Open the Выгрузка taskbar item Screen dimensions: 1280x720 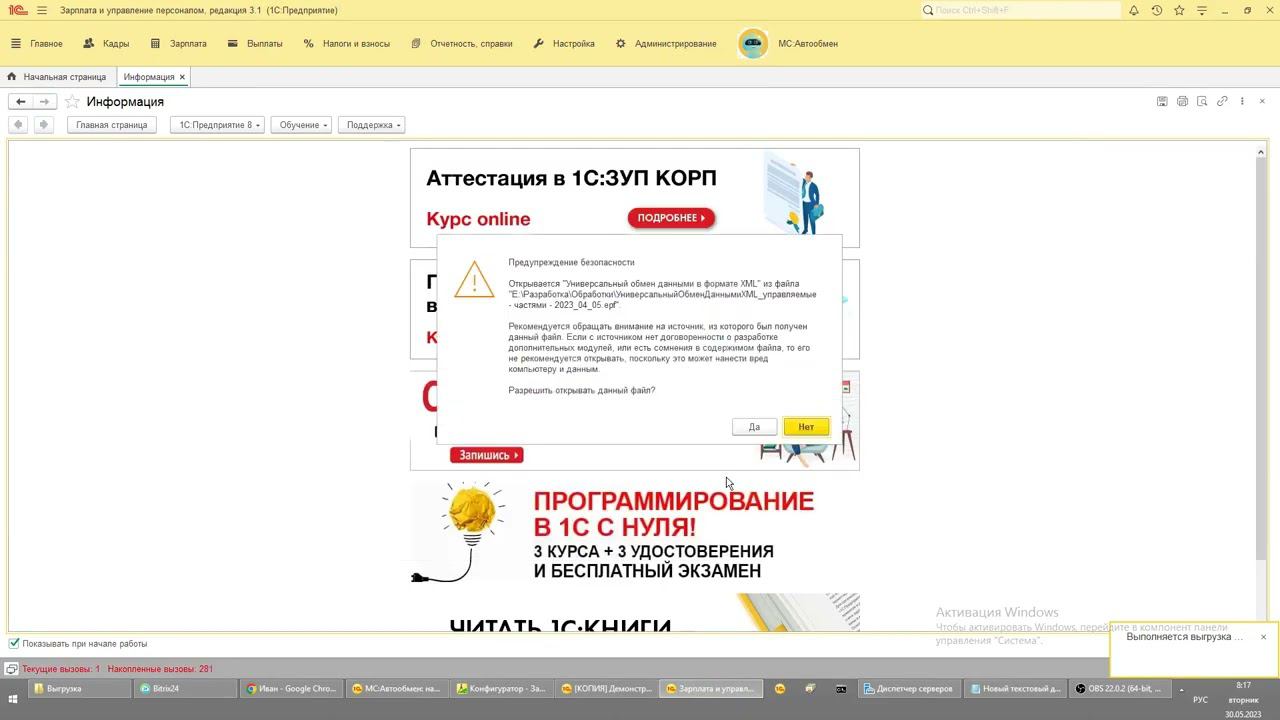(81, 689)
